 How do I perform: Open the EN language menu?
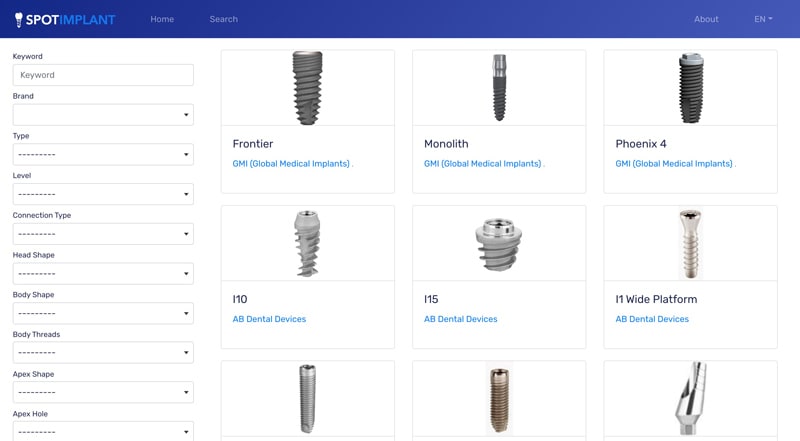(763, 19)
